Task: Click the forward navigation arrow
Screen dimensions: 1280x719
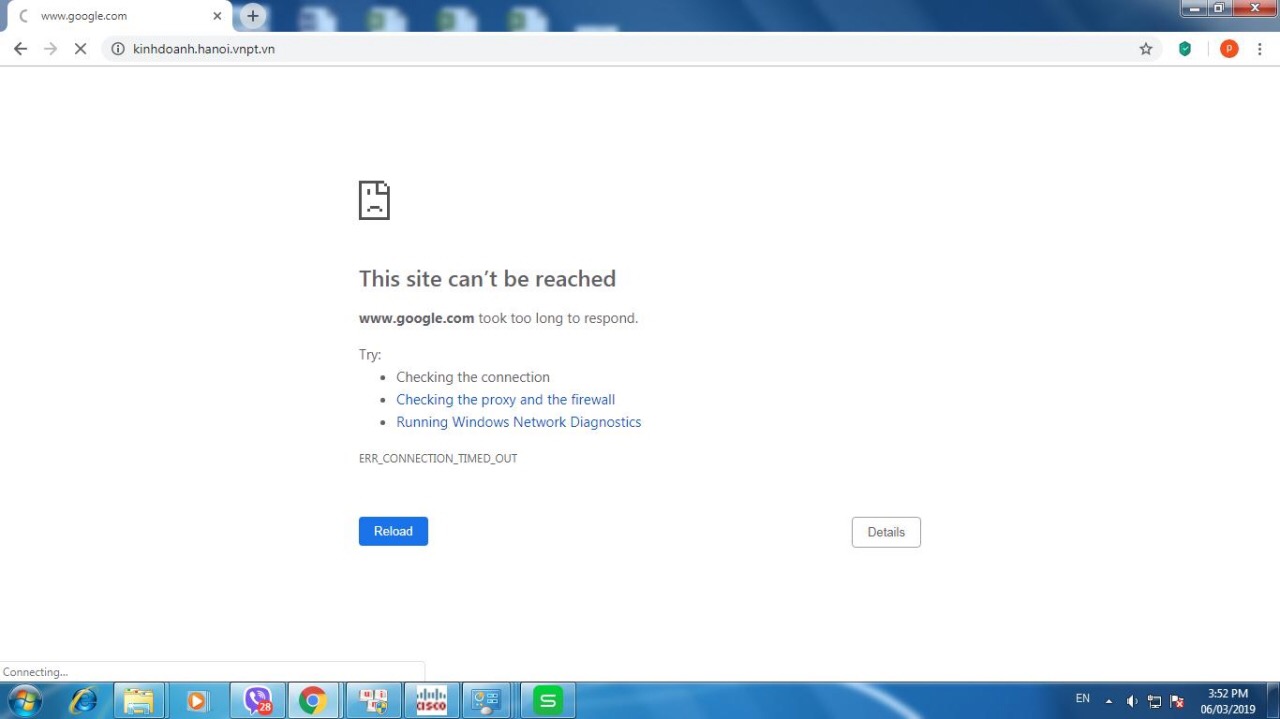Action: click(x=51, y=49)
